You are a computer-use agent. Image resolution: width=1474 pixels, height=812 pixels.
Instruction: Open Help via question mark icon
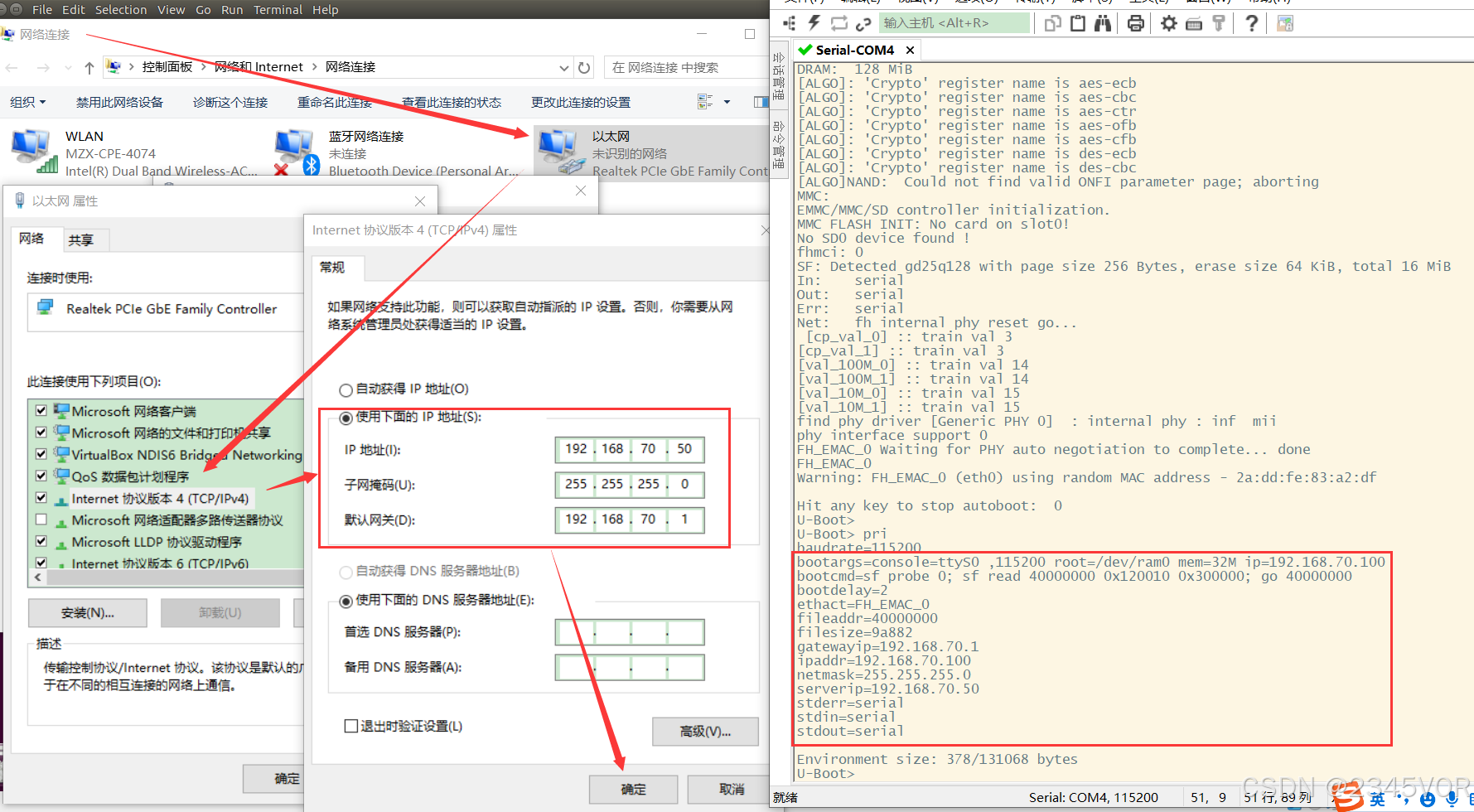tap(1251, 23)
